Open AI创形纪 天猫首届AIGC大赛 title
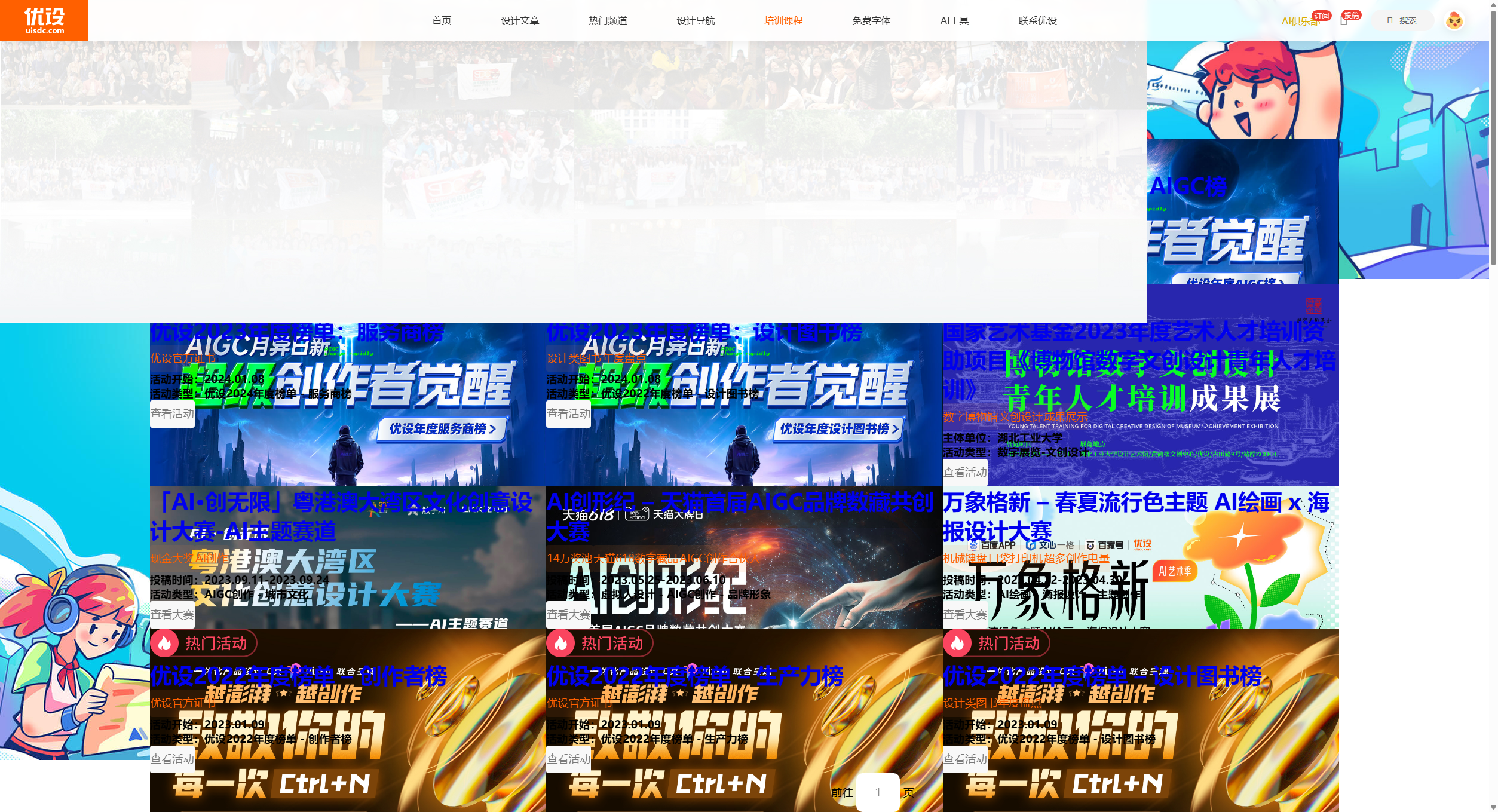The height and width of the screenshot is (812, 1498). click(x=740, y=517)
